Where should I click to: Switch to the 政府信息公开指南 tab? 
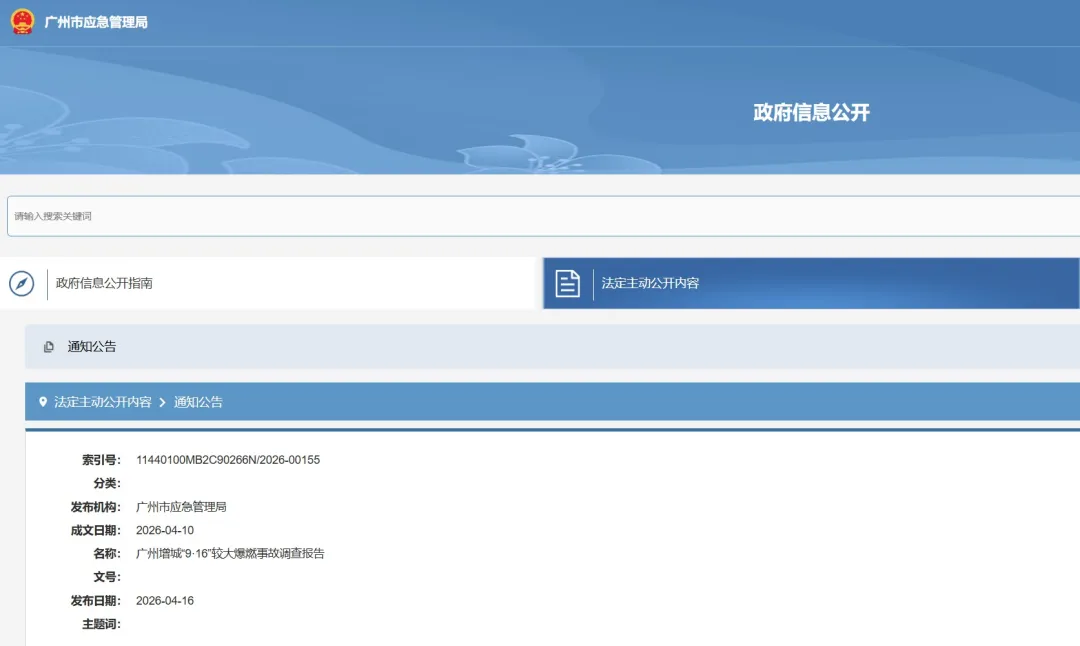coord(104,284)
